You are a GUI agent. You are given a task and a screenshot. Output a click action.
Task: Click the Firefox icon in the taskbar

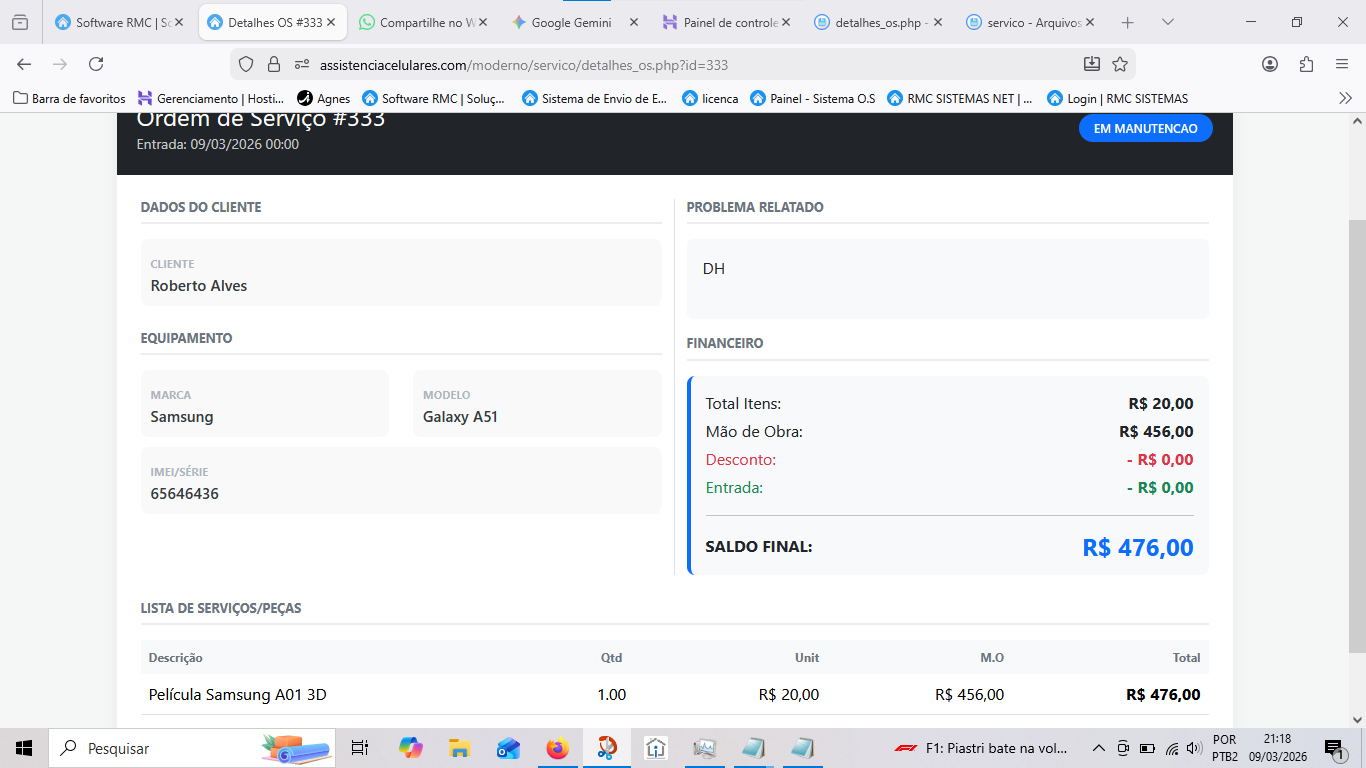click(x=557, y=748)
